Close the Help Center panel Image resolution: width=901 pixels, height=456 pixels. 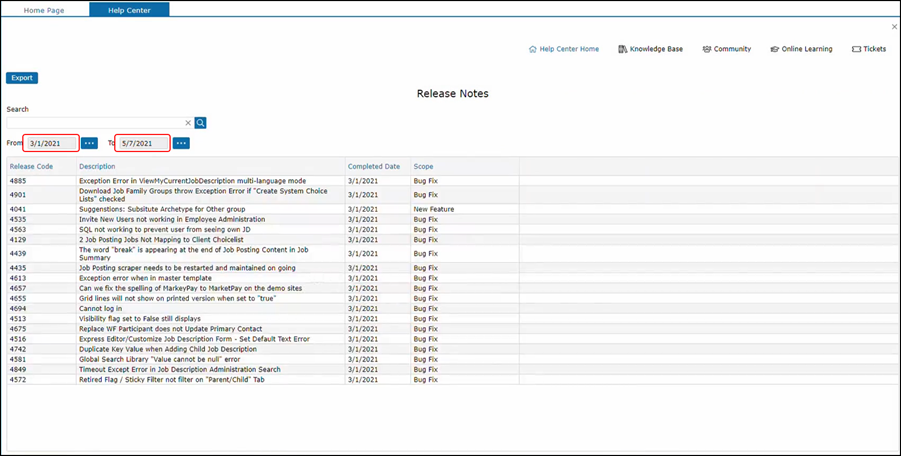tap(894, 27)
